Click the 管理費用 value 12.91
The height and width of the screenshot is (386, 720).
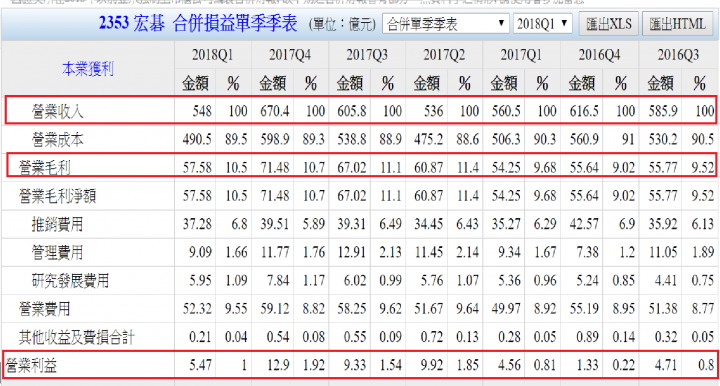(x=352, y=252)
